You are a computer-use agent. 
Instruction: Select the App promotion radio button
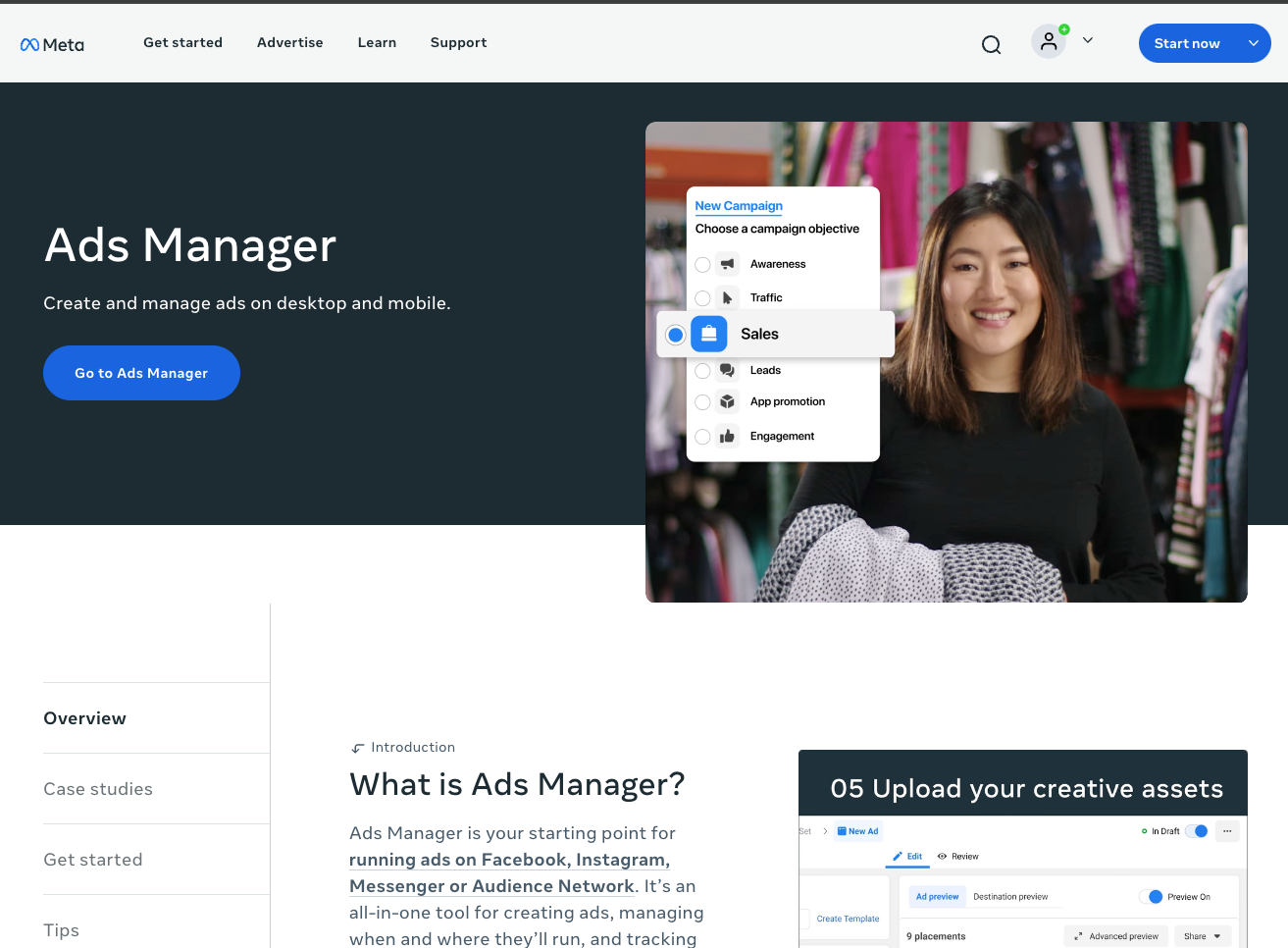(x=702, y=402)
